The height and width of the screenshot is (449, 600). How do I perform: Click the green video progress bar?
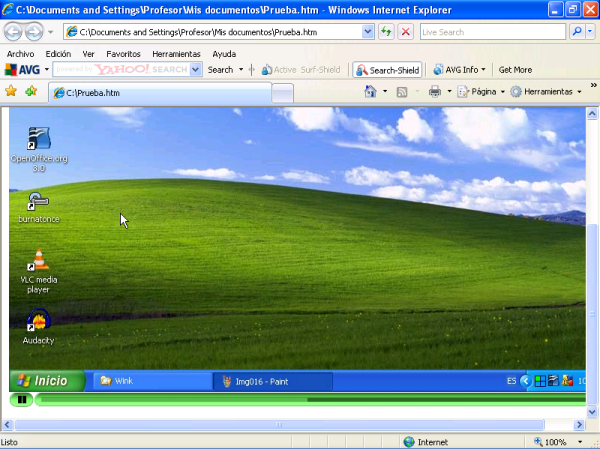300,400
